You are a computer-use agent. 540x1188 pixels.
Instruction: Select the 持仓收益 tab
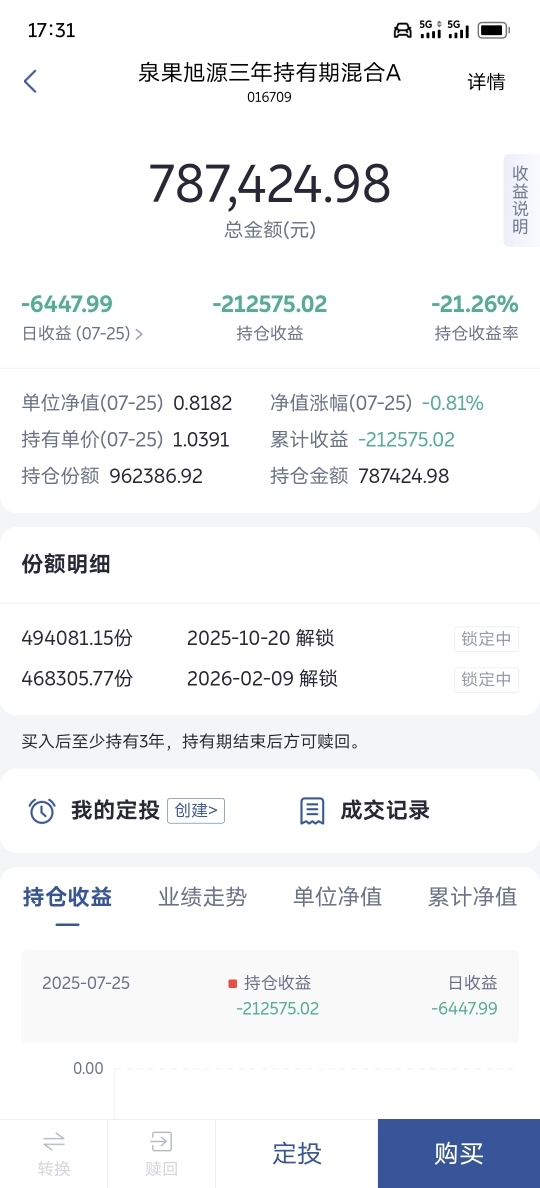pos(67,897)
